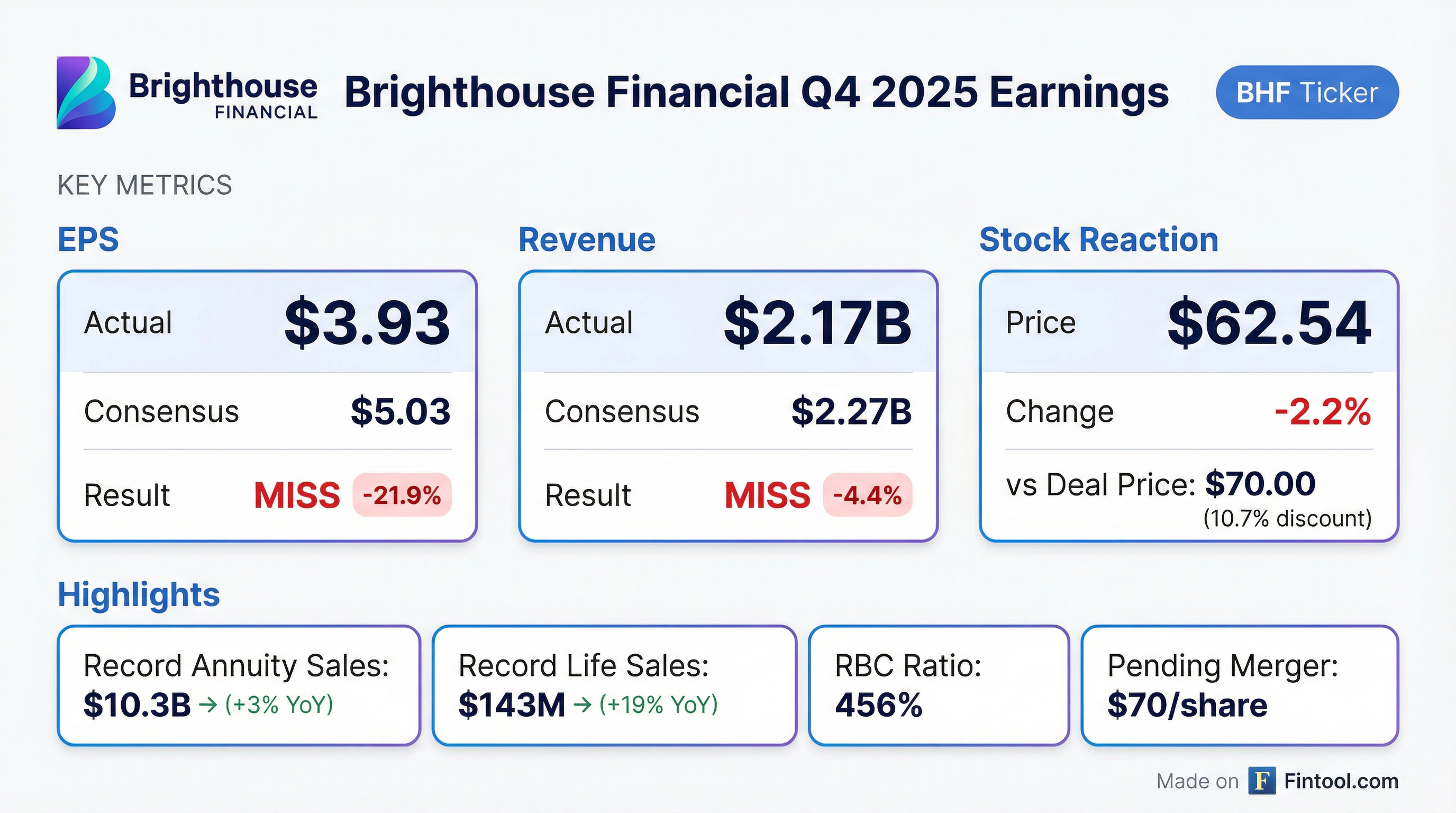Select the Pending Merger $70/share card
The image size is (1456, 813).
click(1240, 685)
